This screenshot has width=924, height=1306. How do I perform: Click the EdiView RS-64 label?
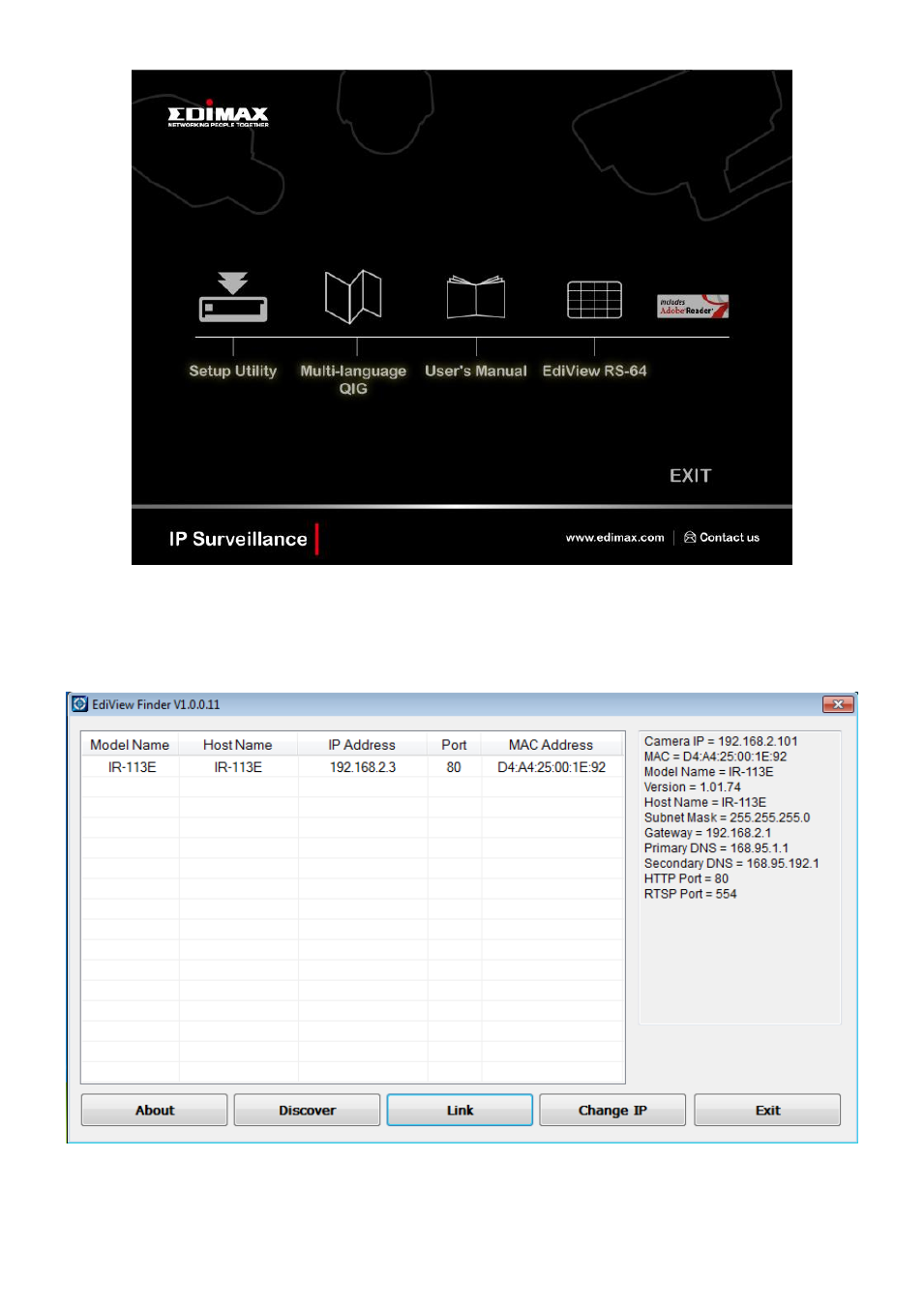click(x=594, y=371)
